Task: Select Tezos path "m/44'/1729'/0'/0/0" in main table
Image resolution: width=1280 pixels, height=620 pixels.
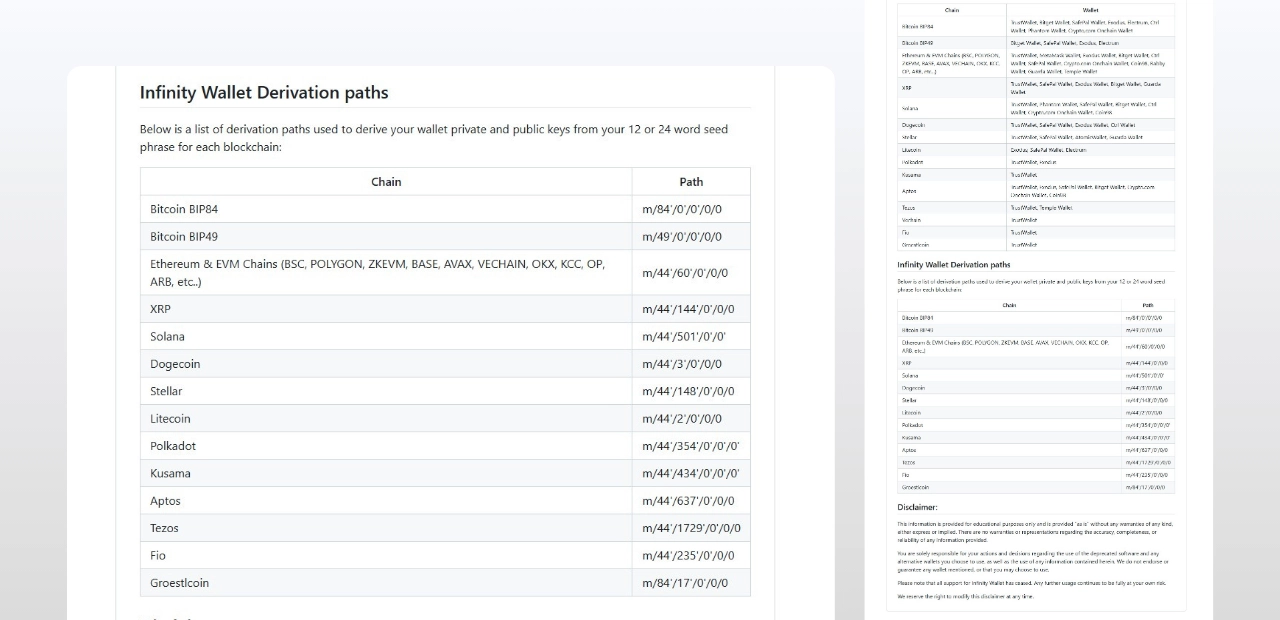Action: pyautogui.click(x=691, y=528)
